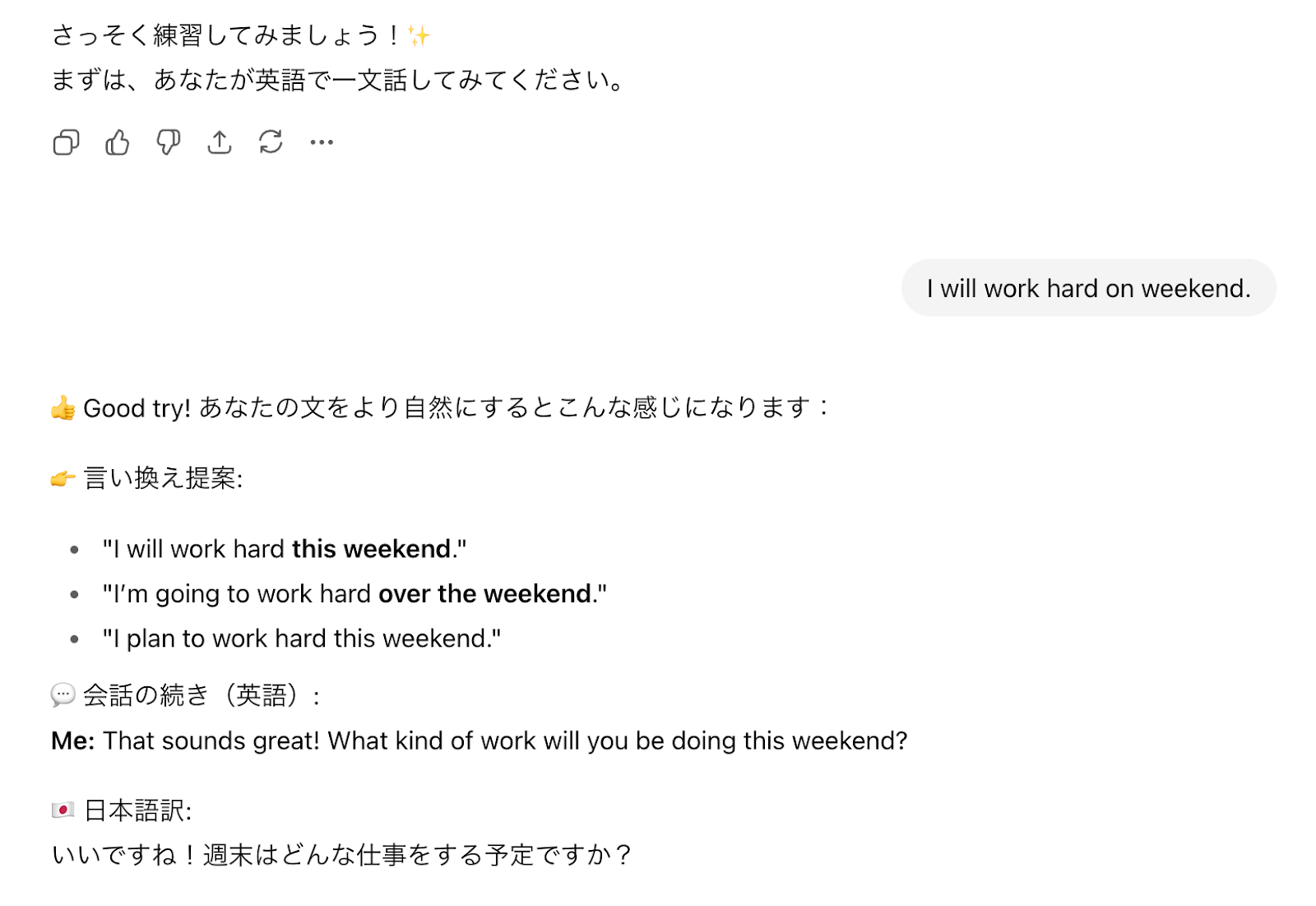Click the suggestion "I will work hard this weekend."

coord(285,549)
